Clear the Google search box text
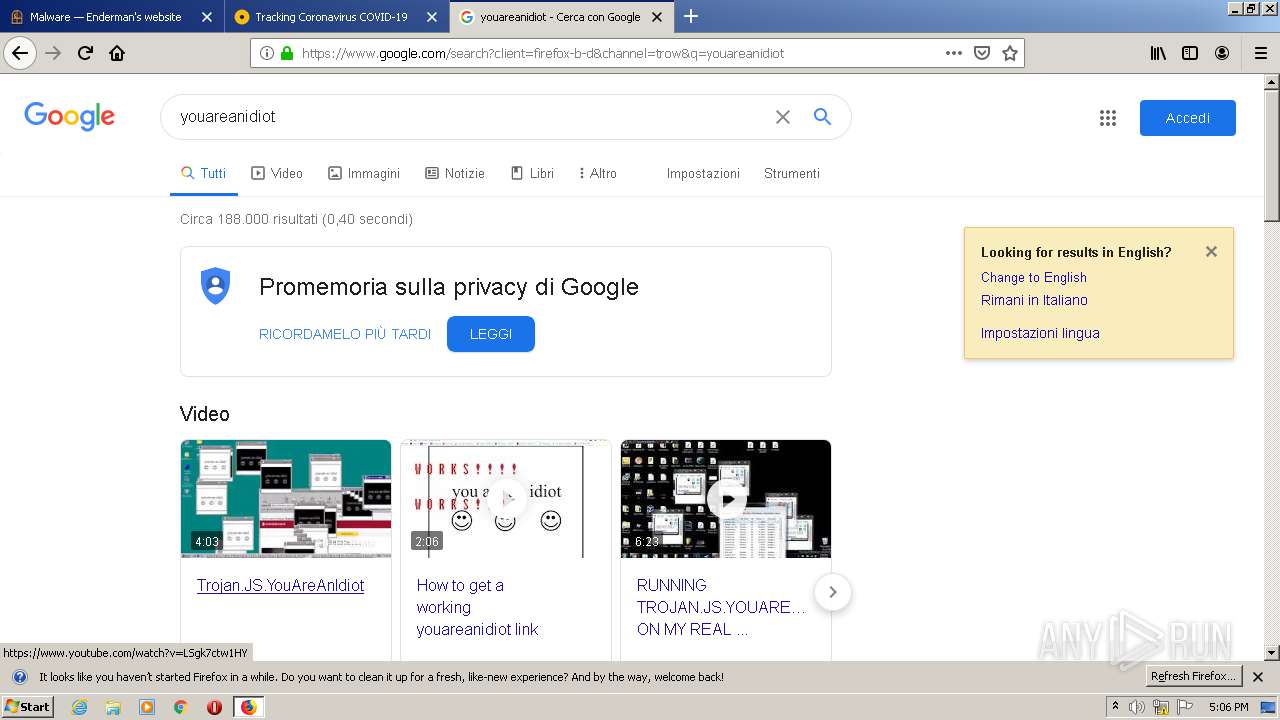This screenshot has height=720, width=1280. tap(783, 117)
